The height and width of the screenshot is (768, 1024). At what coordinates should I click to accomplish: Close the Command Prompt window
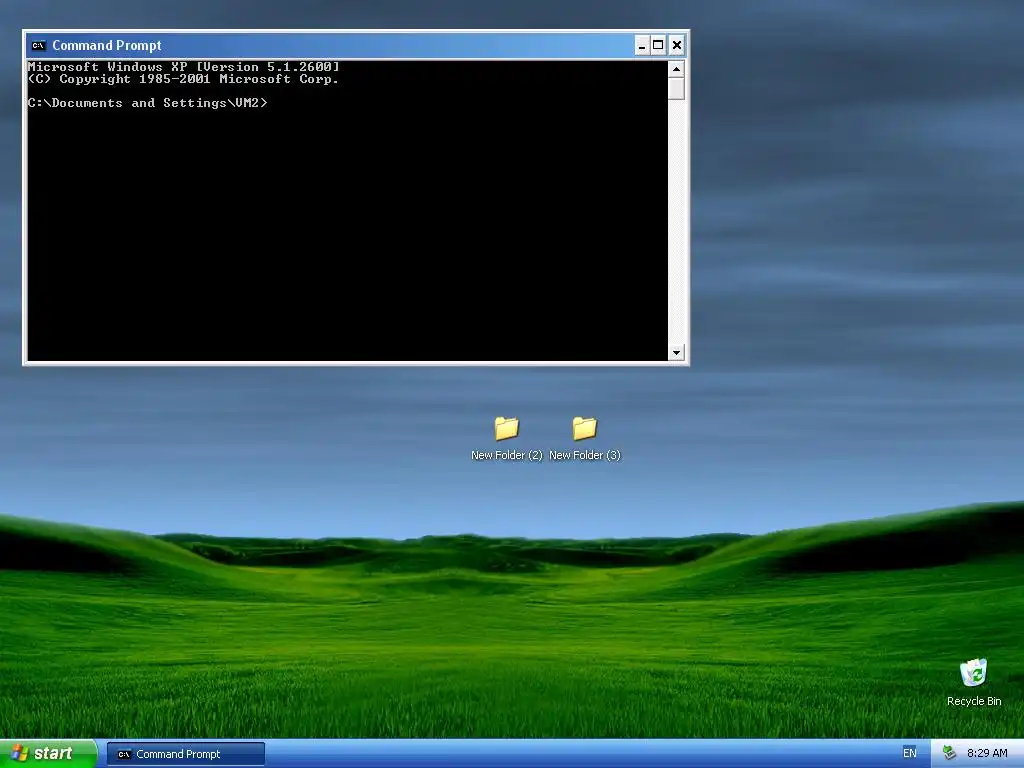pos(677,45)
